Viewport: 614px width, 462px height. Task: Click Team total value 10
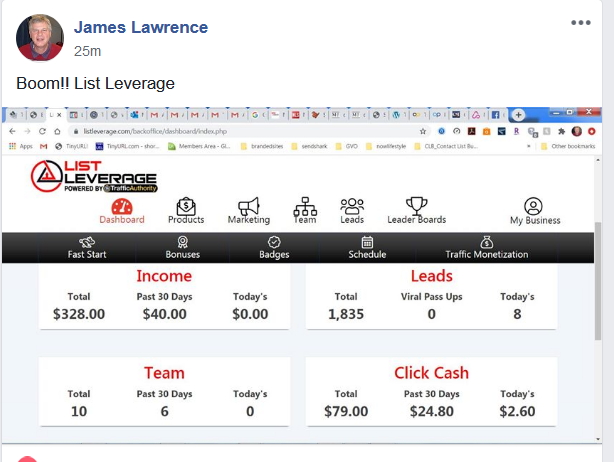click(79, 411)
